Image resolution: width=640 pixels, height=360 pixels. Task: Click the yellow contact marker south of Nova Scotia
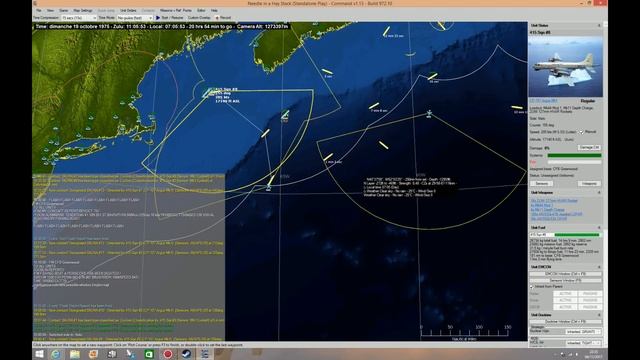tap(327, 72)
